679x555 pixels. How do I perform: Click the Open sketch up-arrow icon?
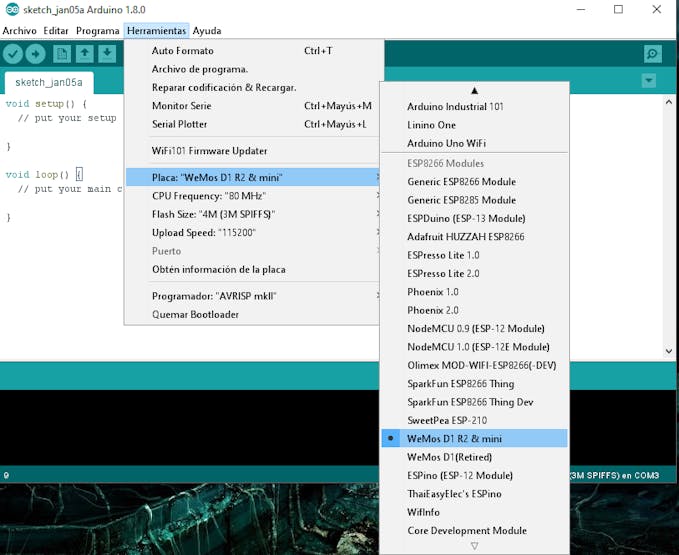point(85,54)
